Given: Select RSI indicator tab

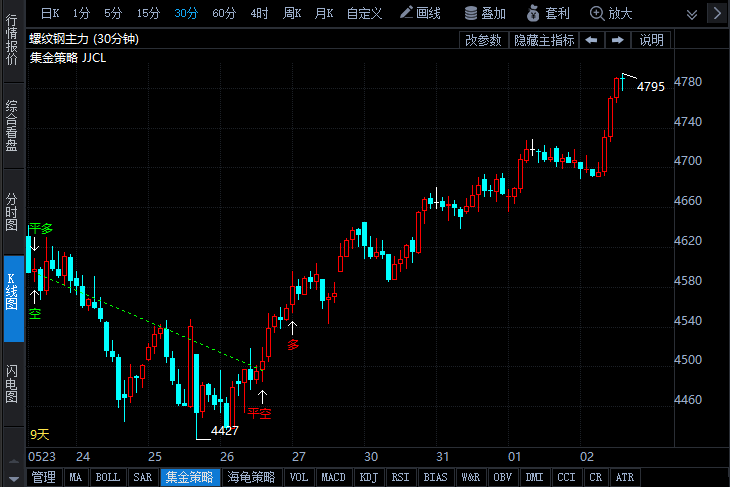Looking at the screenshot, I should coord(400,477).
